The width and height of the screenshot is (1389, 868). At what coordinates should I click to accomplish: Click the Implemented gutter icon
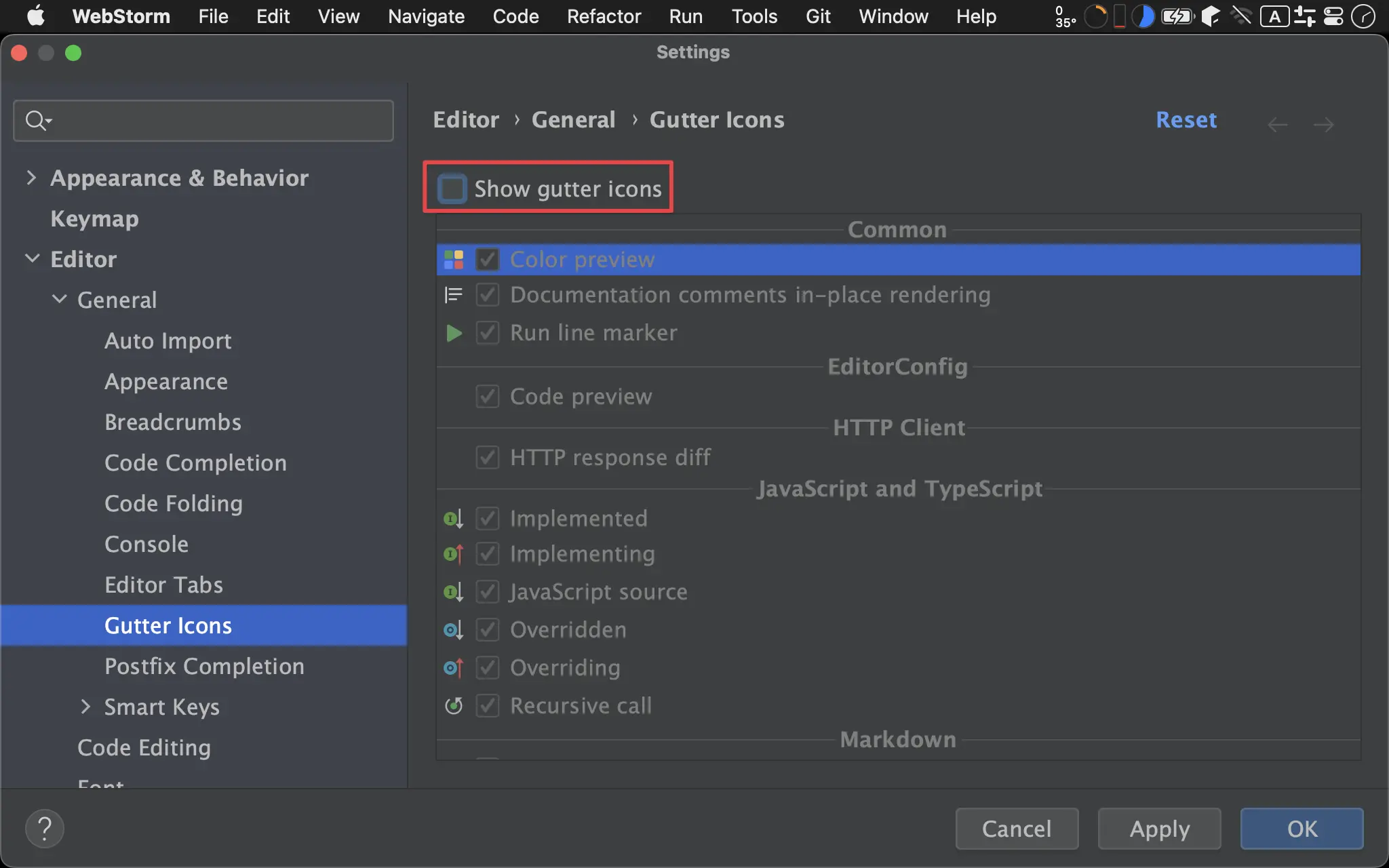(x=453, y=519)
